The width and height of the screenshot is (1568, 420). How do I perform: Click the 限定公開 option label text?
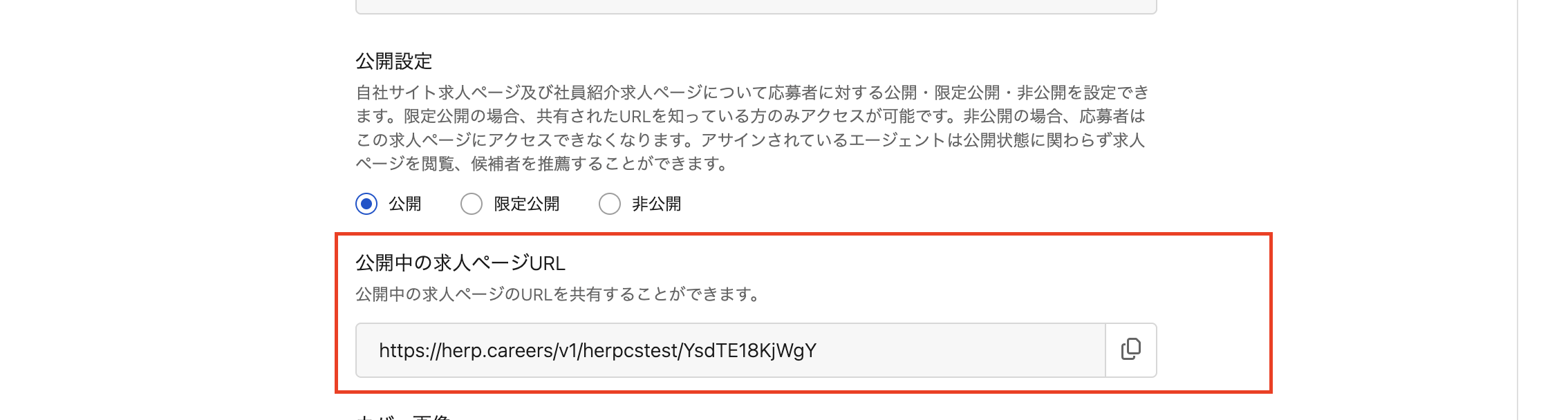[x=527, y=204]
